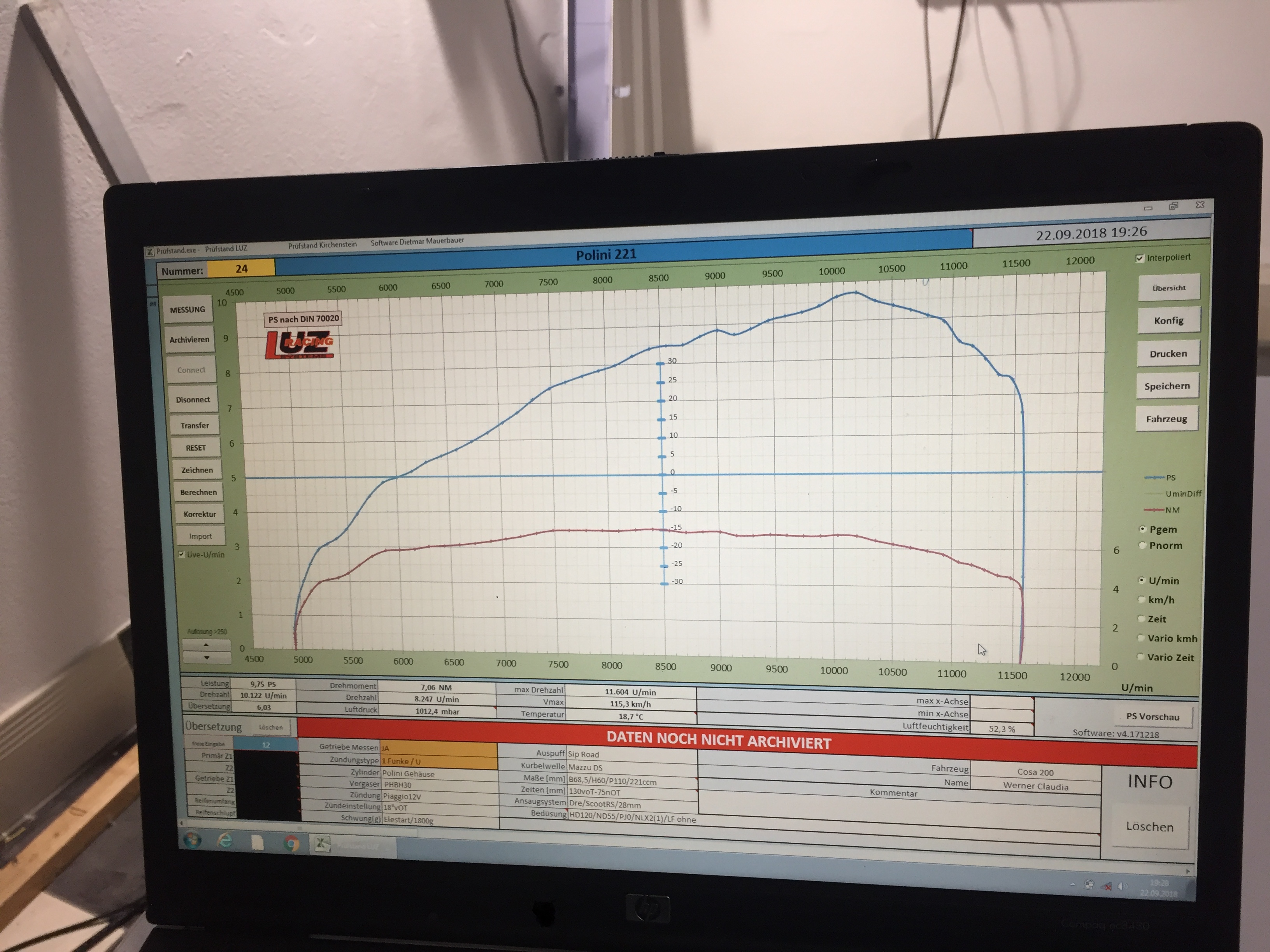The image size is (1270, 952).
Task: Select the Pnorm radio button
Action: [x=1142, y=546]
